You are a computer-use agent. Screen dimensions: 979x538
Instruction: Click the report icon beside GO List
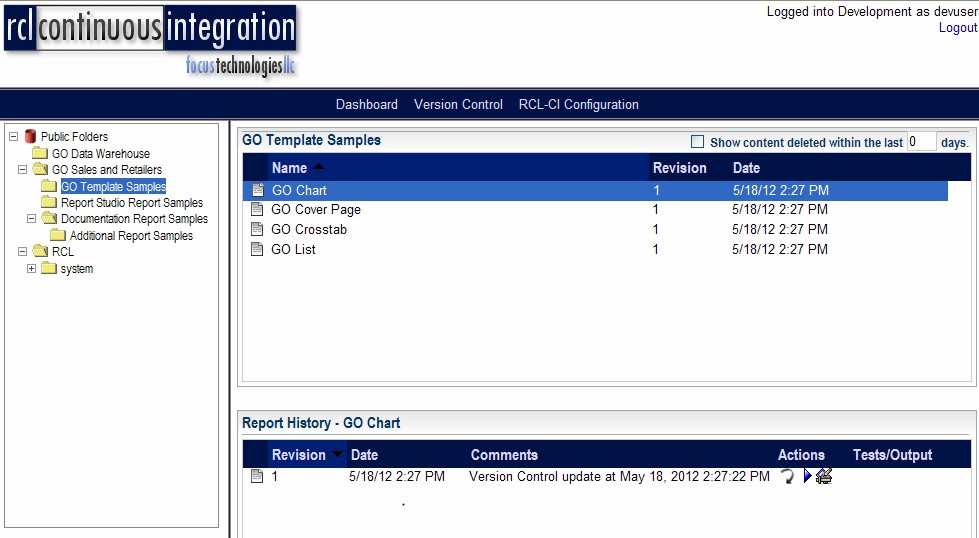click(257, 249)
